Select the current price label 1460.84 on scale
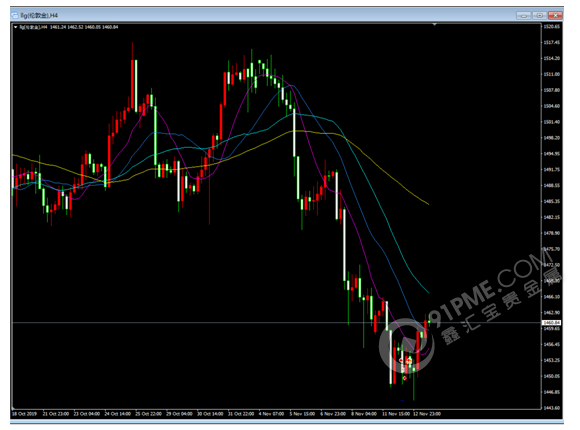Screen dimensions: 580x430 pyautogui.click(x=552, y=323)
